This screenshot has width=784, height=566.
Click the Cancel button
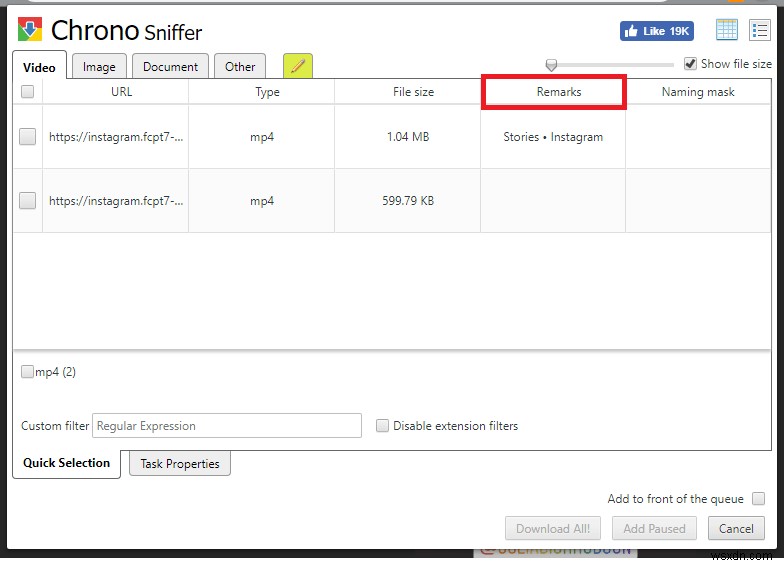click(x=736, y=528)
